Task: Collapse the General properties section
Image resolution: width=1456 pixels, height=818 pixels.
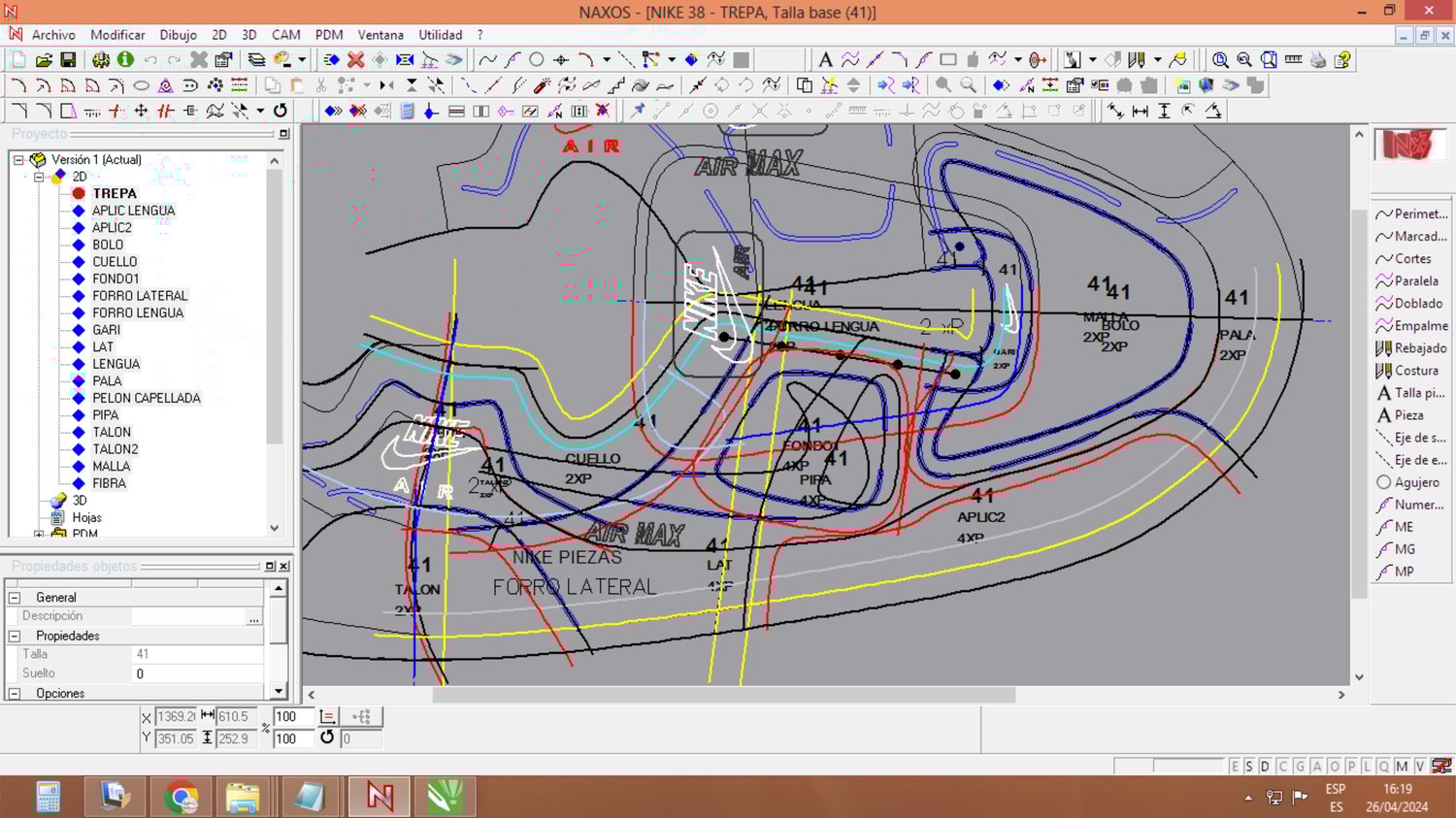Action: (x=15, y=598)
